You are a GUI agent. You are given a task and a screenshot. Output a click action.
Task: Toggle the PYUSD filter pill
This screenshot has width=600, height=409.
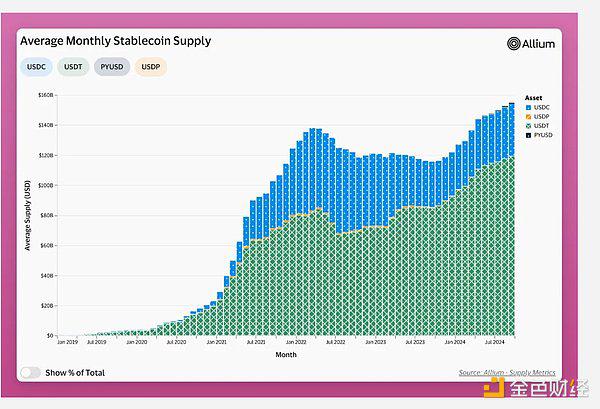[x=112, y=67]
